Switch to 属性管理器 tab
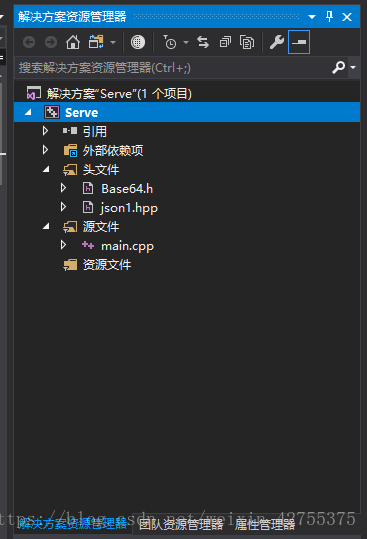 click(x=265, y=525)
